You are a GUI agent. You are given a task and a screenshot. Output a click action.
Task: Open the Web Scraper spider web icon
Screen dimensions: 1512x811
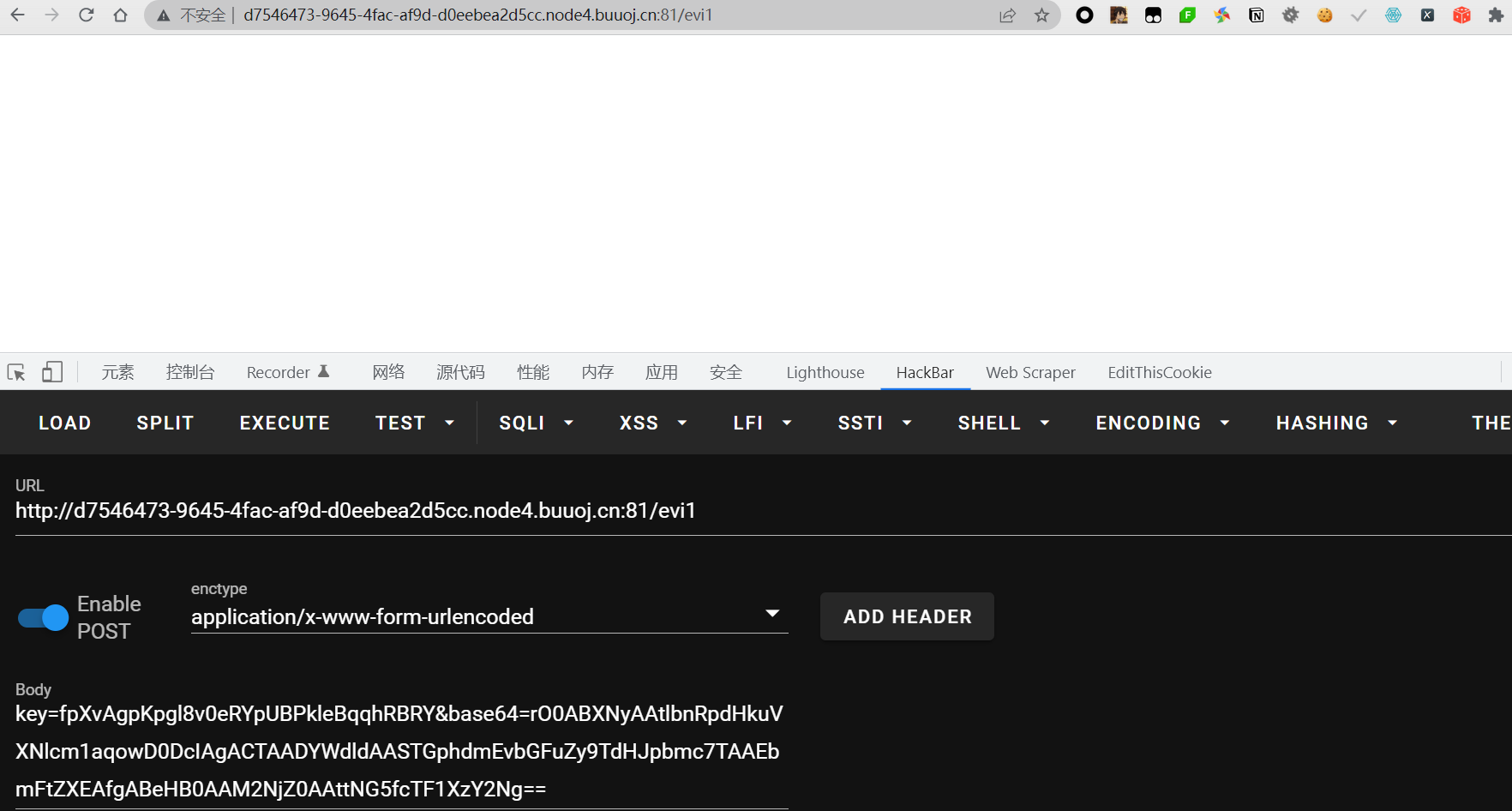[1393, 15]
